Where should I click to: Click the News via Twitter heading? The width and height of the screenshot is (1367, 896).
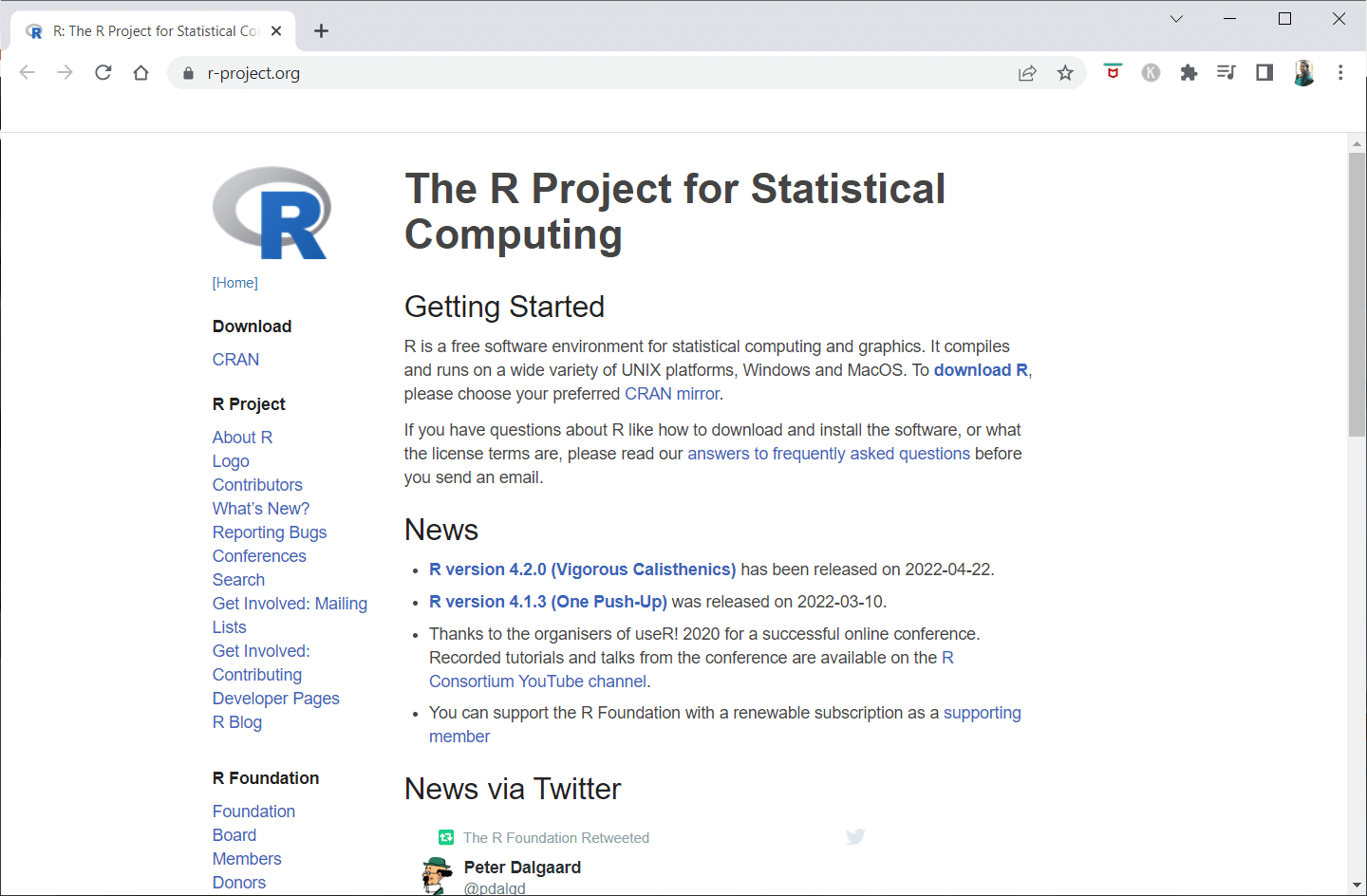coord(513,789)
